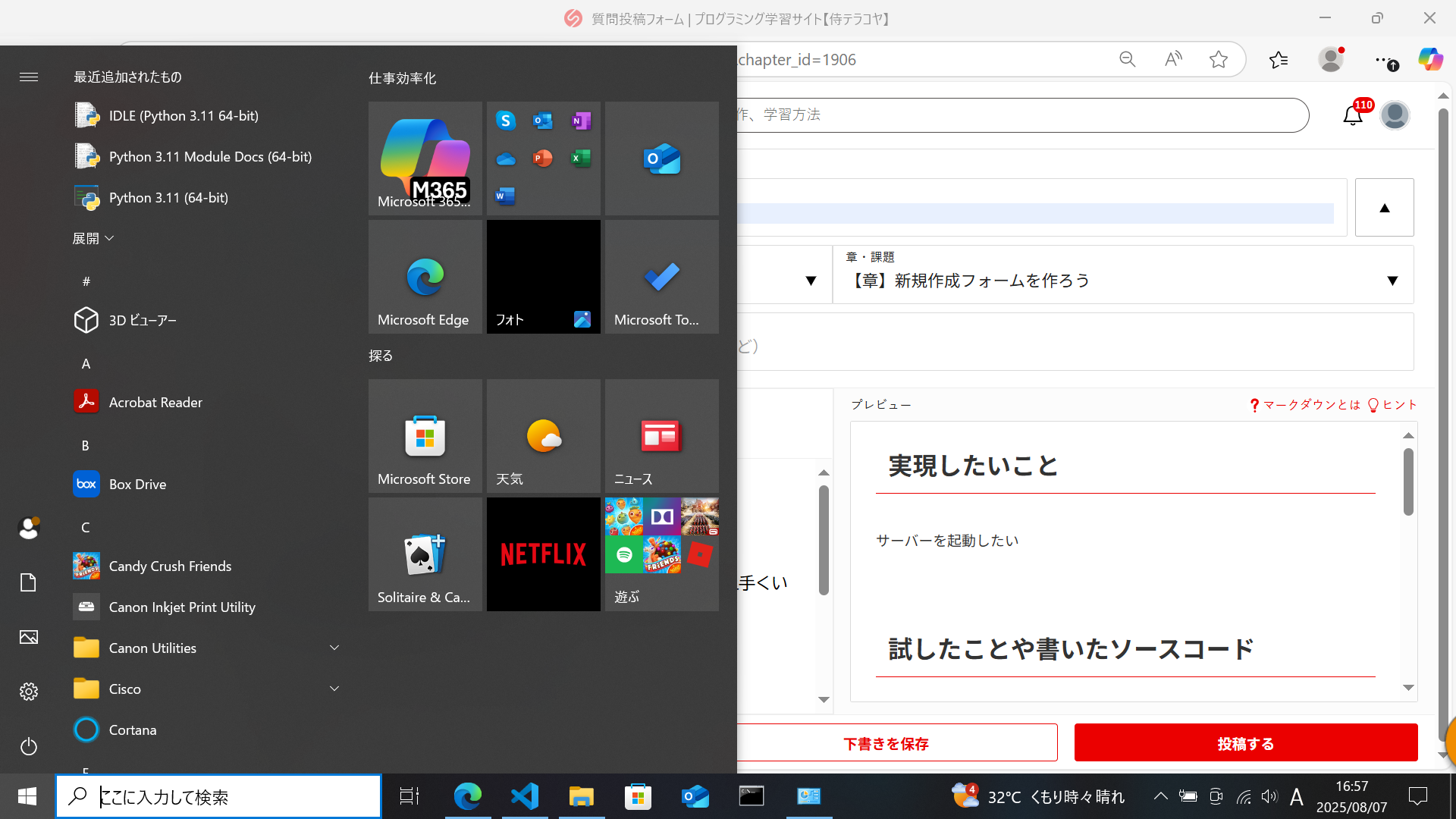Open volume control in system tray
This screenshot has width=1456, height=819.
click(1269, 796)
